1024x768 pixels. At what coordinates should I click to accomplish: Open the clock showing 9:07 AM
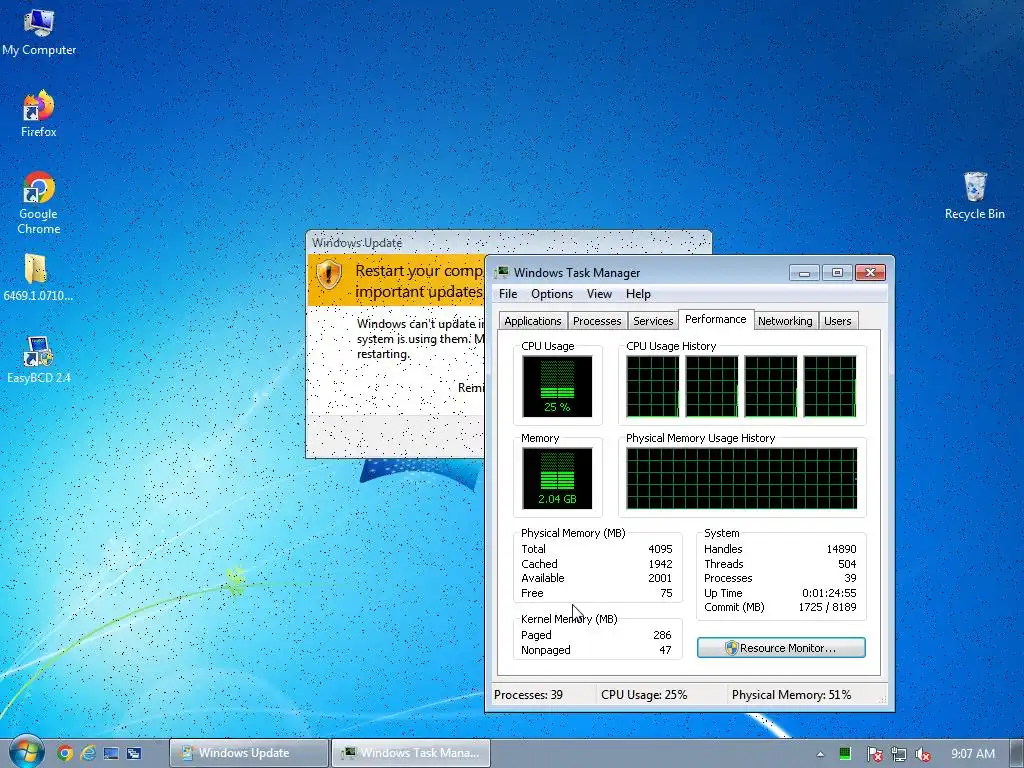coord(972,754)
